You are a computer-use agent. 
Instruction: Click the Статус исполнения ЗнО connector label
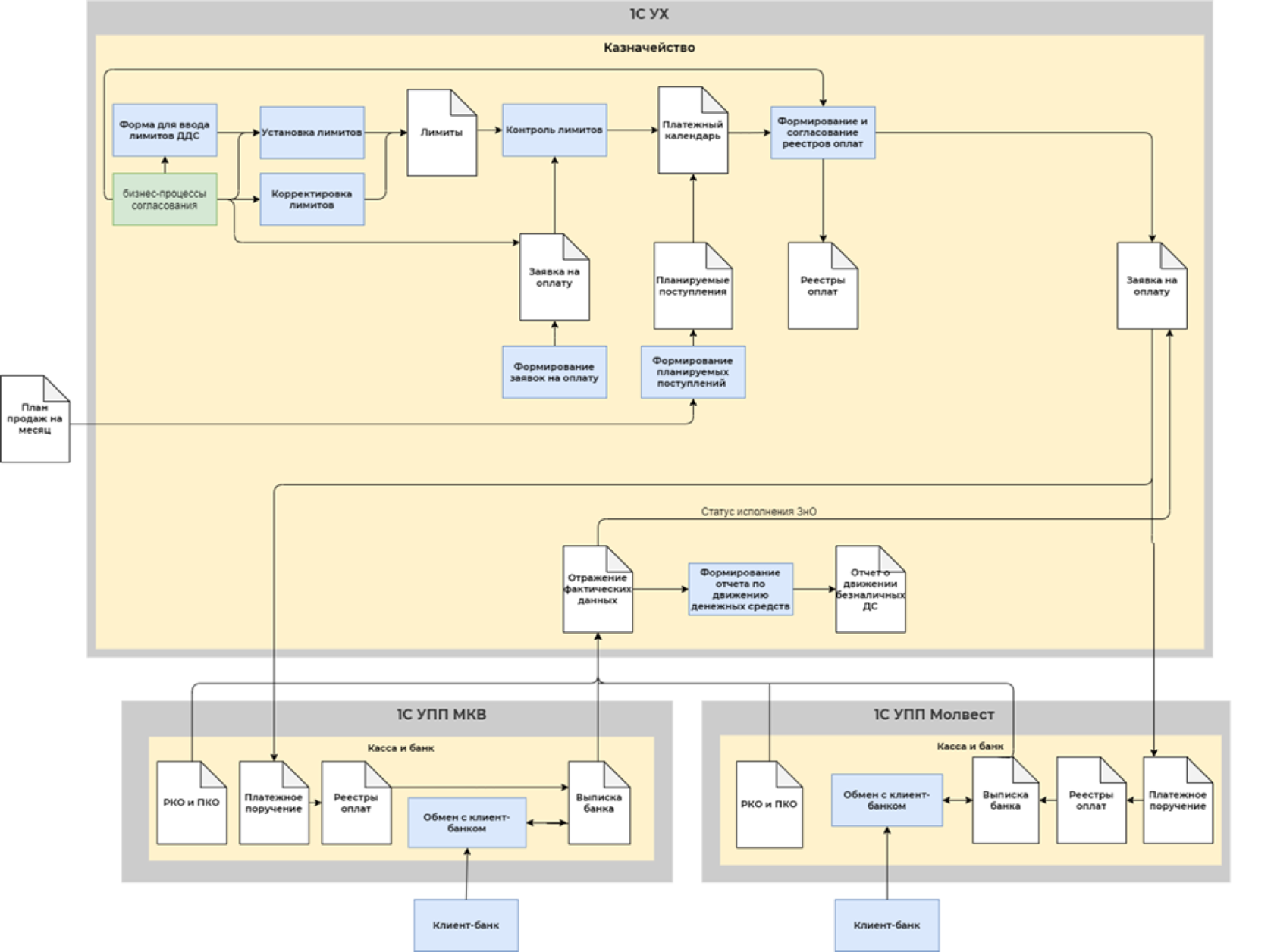tap(759, 512)
